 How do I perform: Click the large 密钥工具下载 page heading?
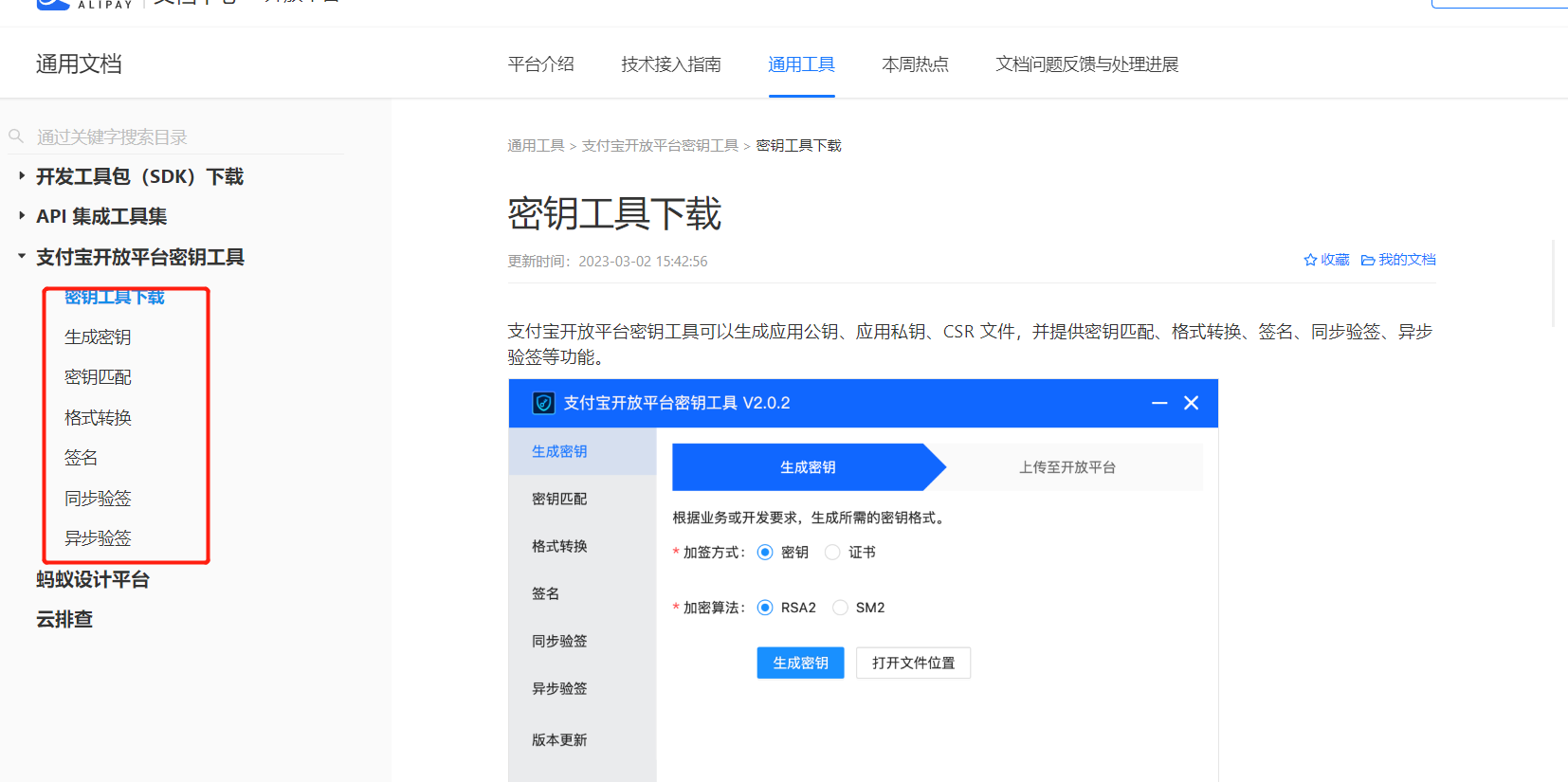point(614,213)
